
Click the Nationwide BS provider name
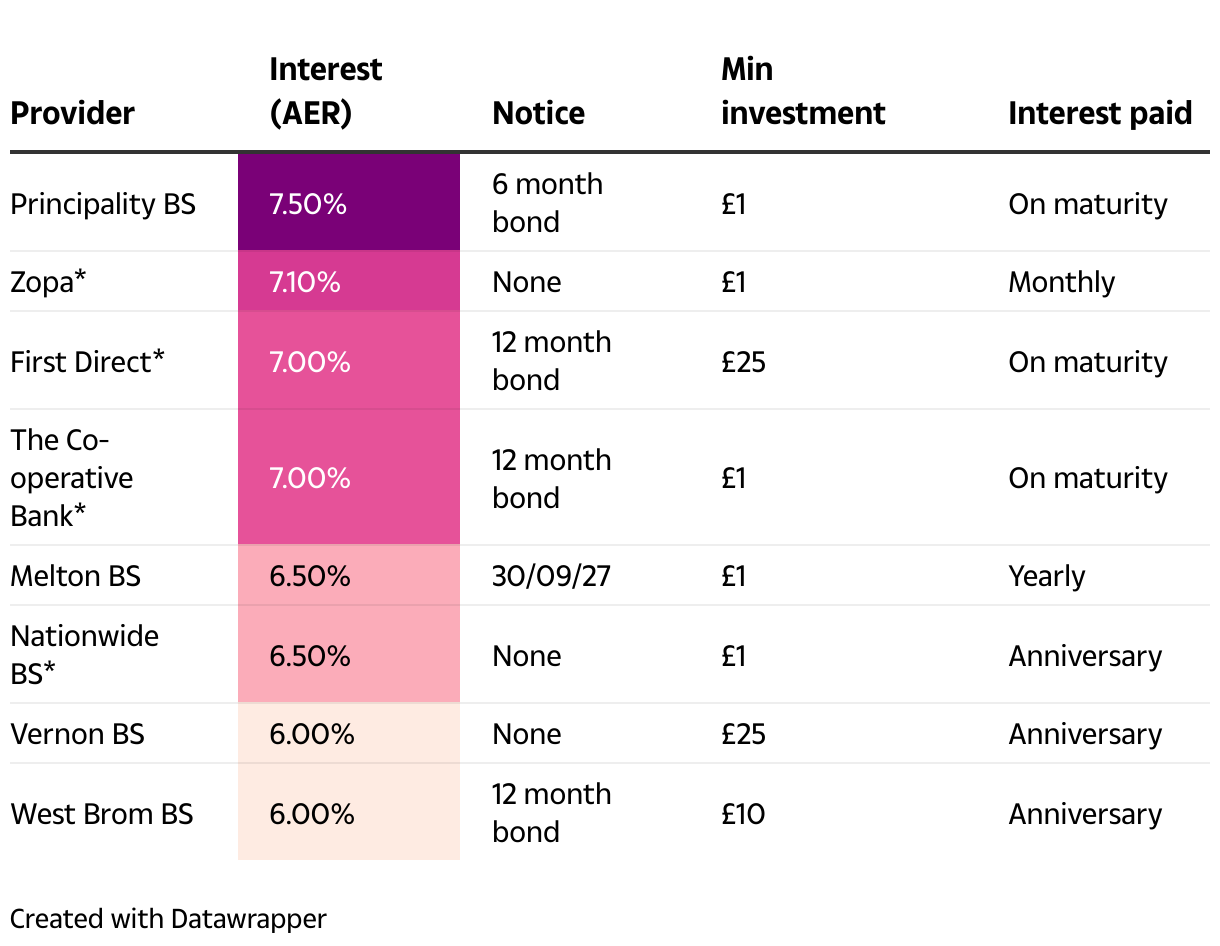[84, 655]
